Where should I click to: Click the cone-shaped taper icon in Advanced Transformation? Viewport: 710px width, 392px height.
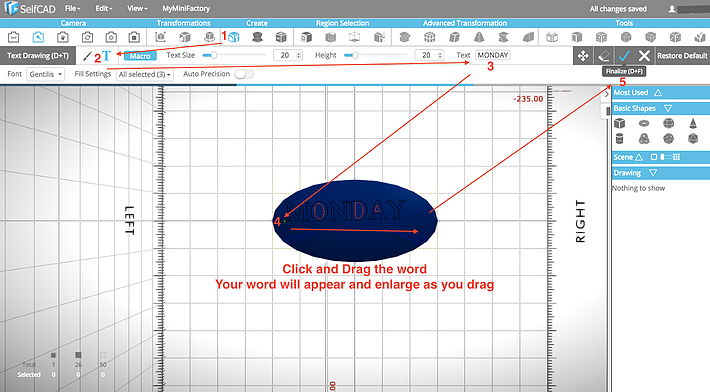click(479, 37)
